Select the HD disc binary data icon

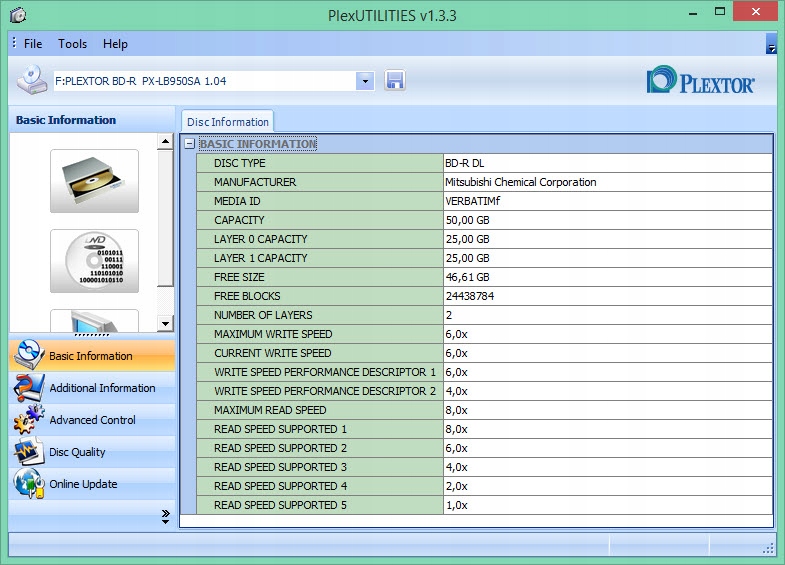click(x=94, y=261)
